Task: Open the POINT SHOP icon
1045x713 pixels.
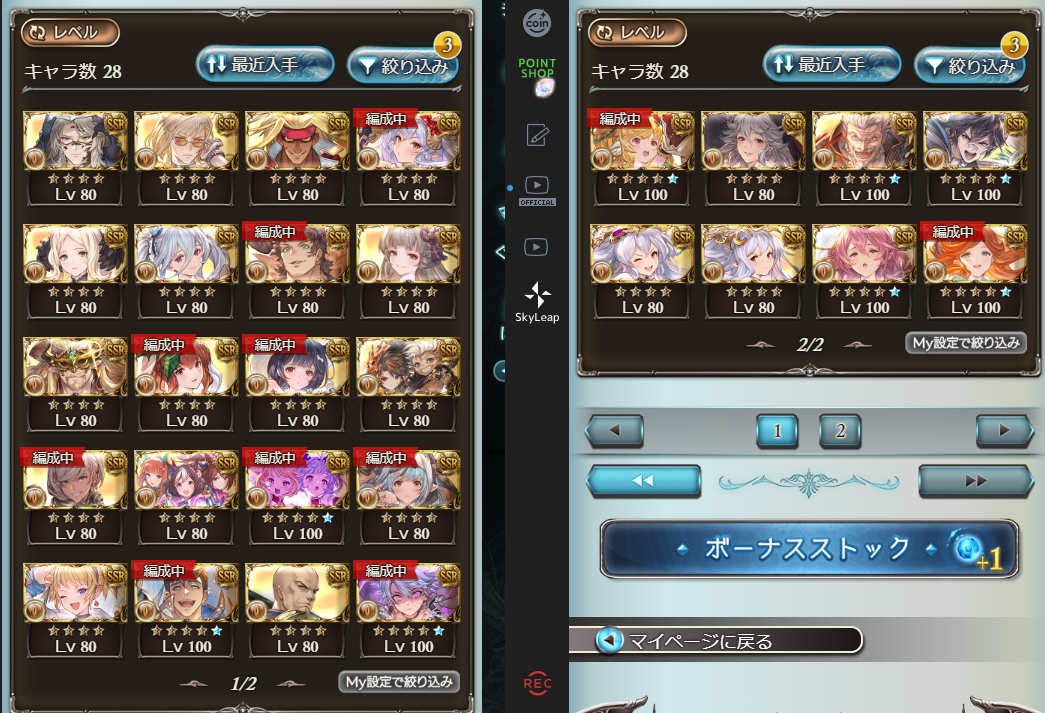Action: [538, 76]
